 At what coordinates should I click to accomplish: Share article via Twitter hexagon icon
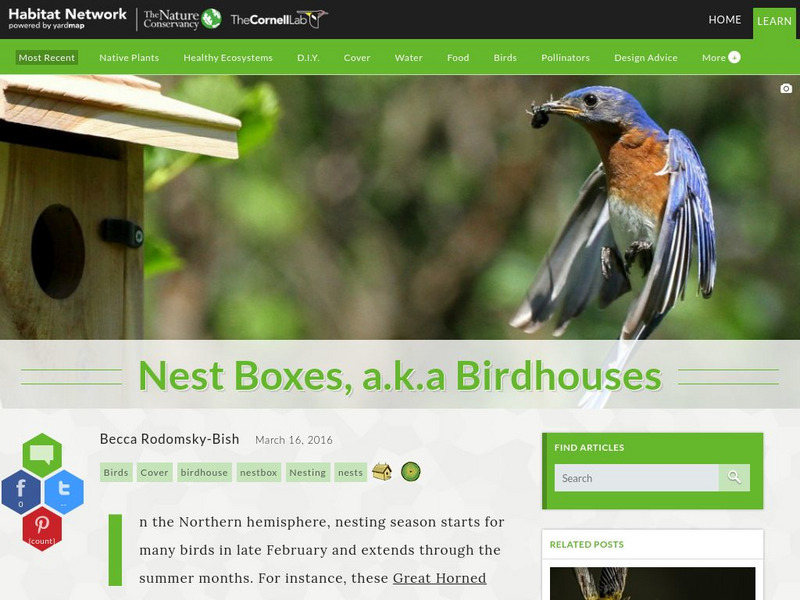[x=64, y=492]
